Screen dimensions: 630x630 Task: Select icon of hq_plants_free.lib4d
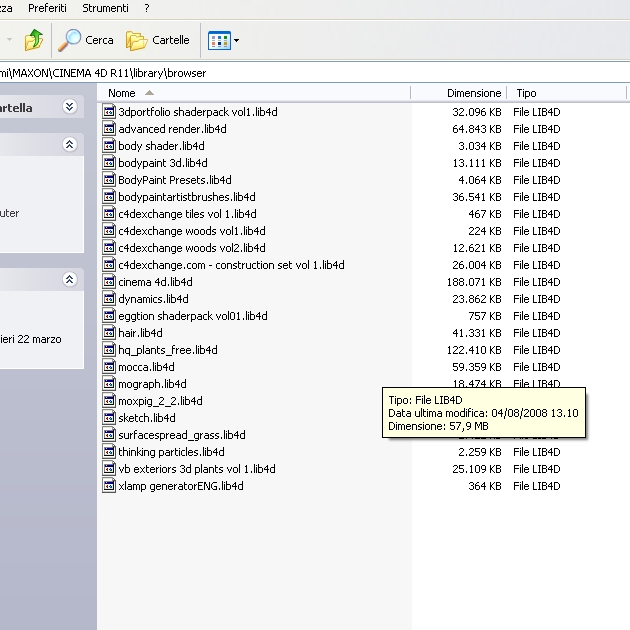[x=108, y=350]
